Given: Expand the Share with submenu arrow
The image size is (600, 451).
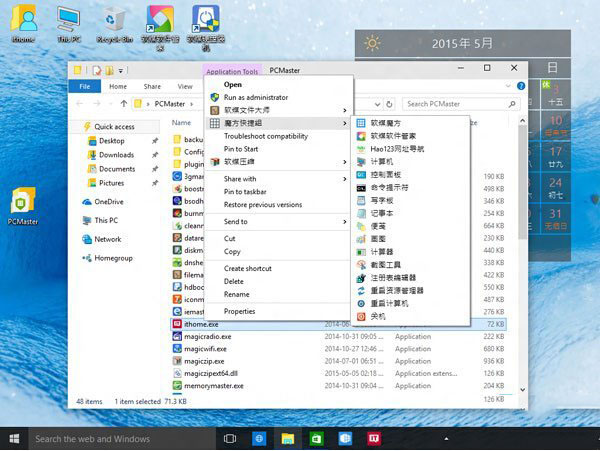Looking at the screenshot, I should 345,179.
